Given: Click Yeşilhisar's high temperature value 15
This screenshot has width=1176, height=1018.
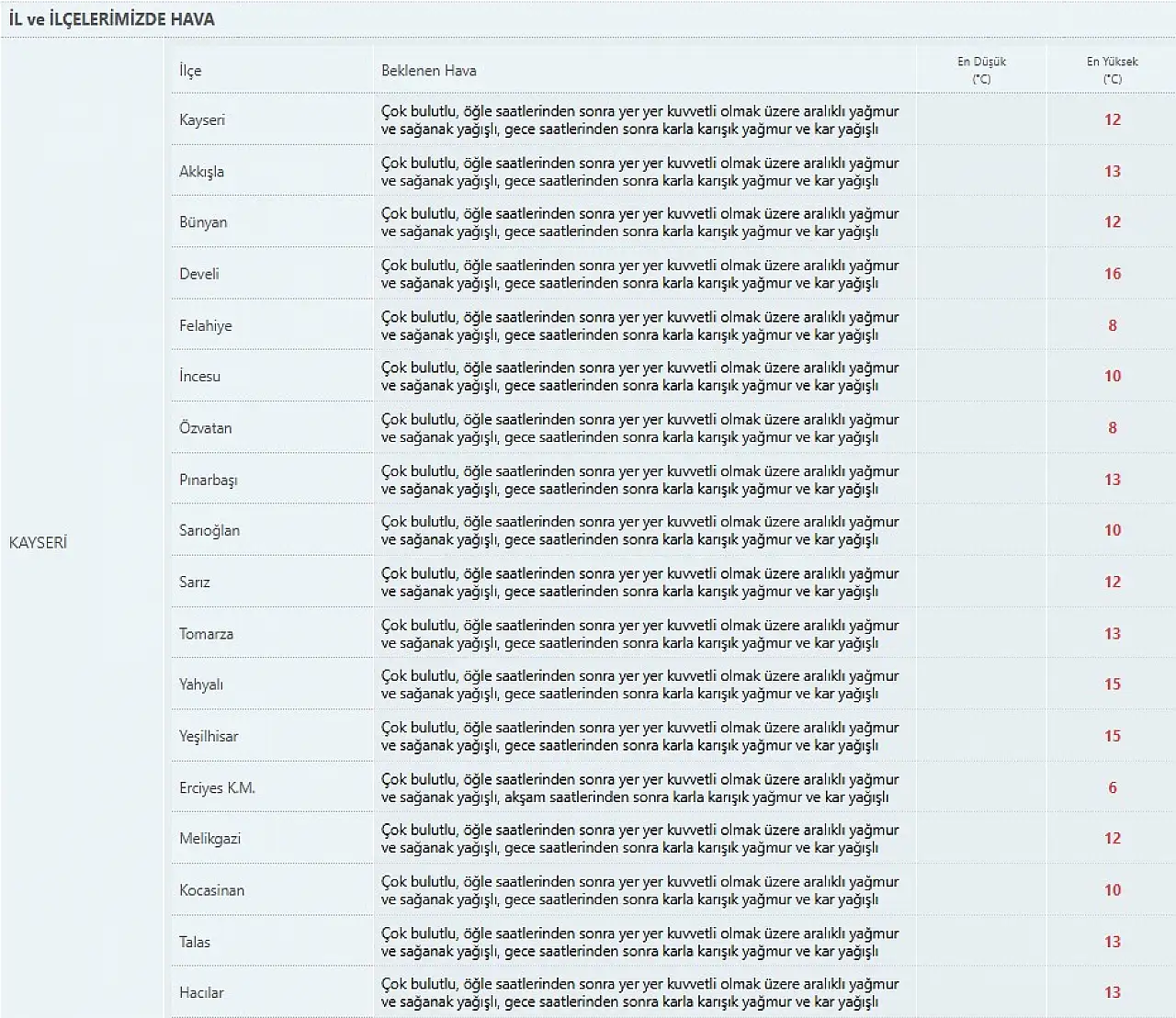Looking at the screenshot, I should tap(1113, 736).
